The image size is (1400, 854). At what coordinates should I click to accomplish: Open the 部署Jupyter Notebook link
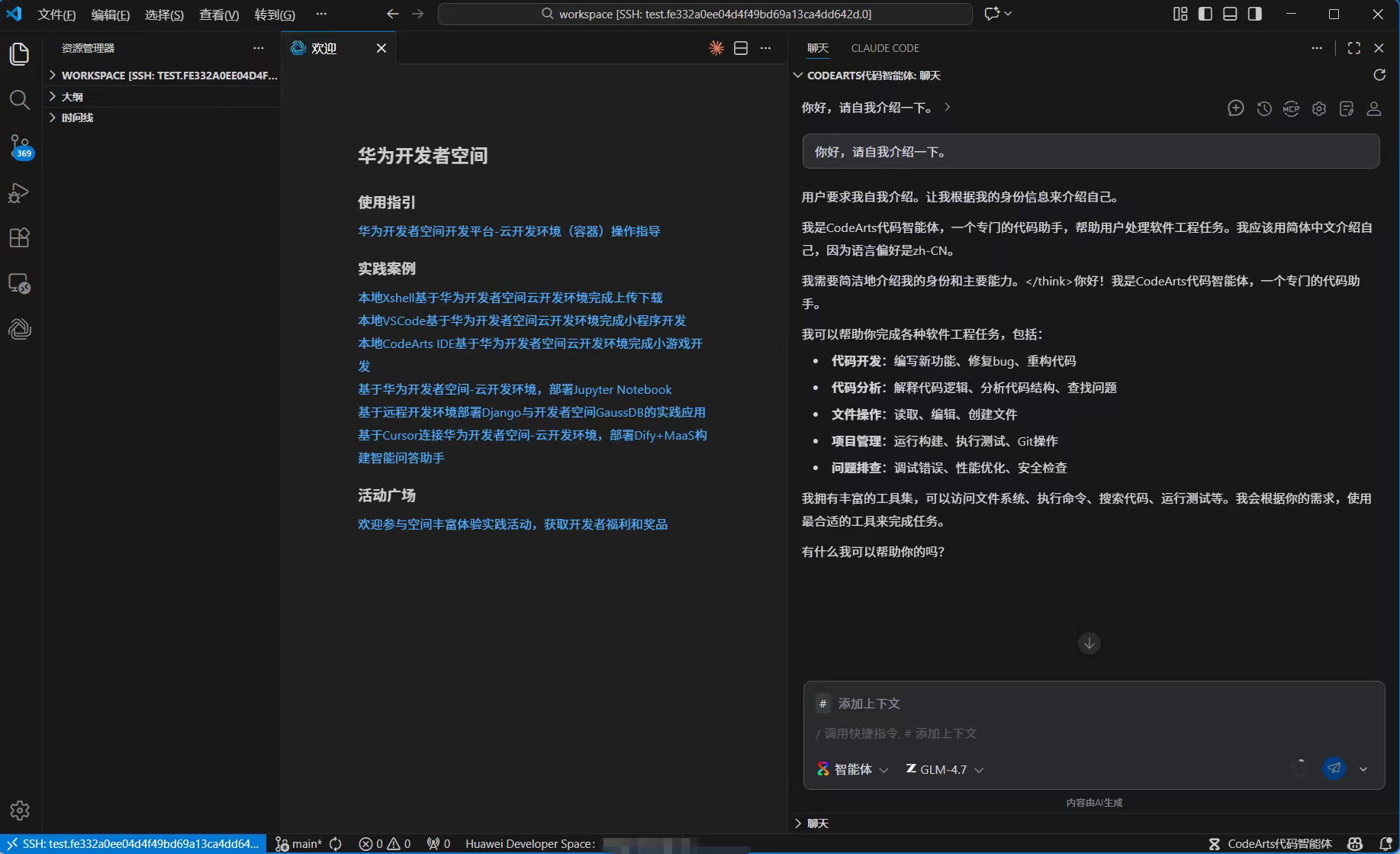tap(515, 388)
